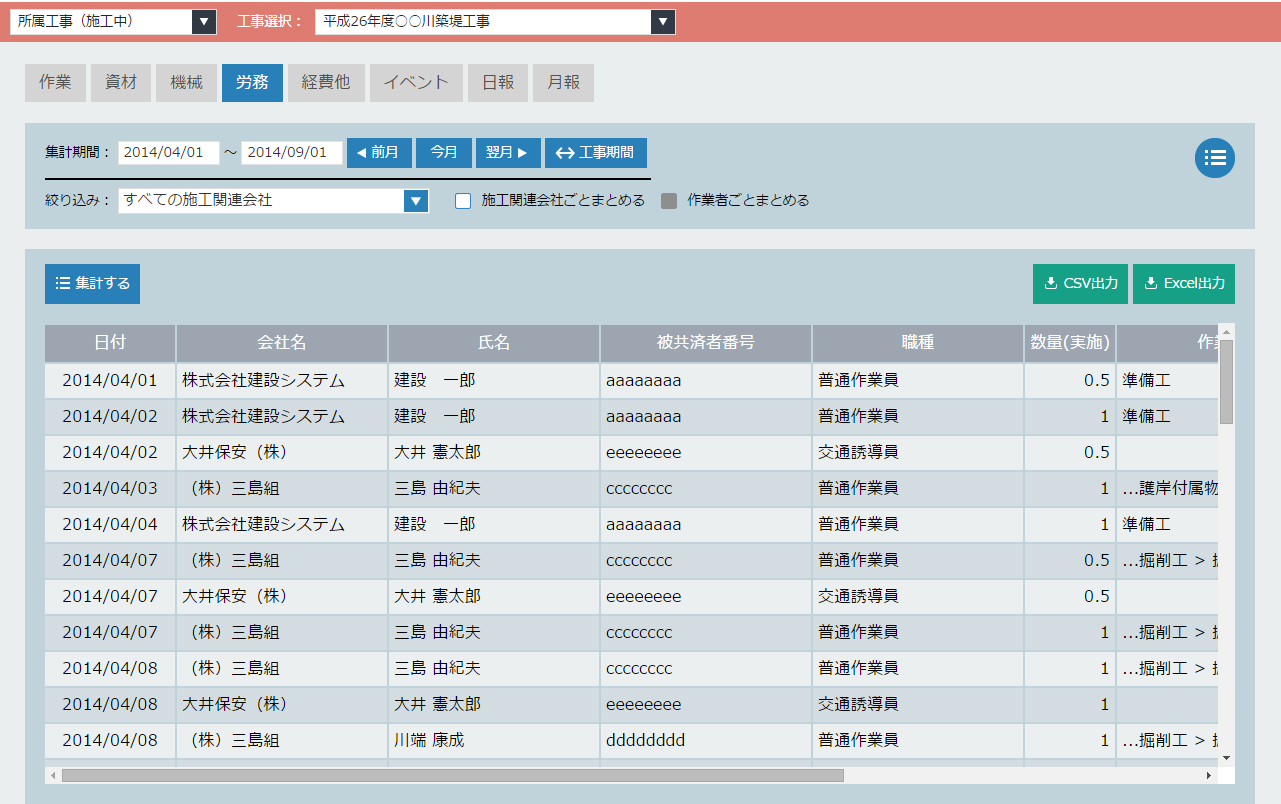Click 川端 康成 name cell
The width and height of the screenshot is (1281, 804).
tap(494, 741)
